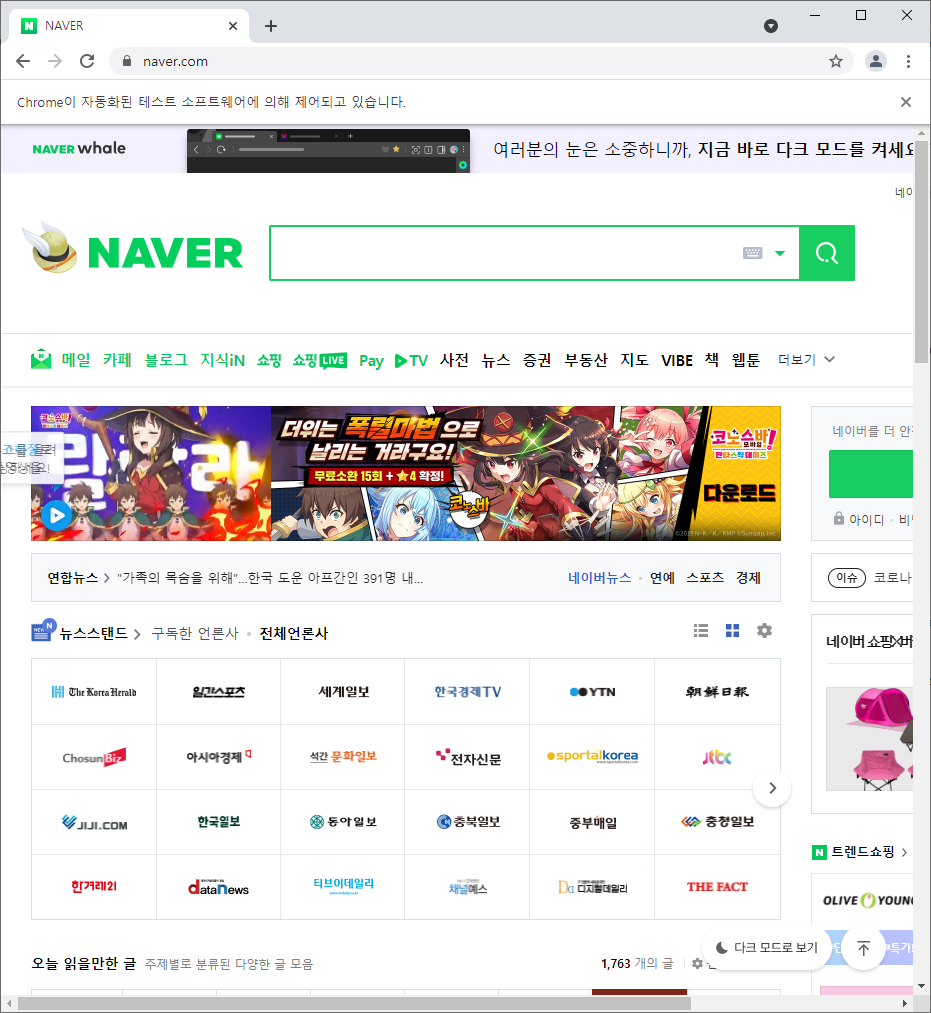The height and width of the screenshot is (1013, 931).
Task: Click 아이디 find ID link with lock
Action: (x=859, y=519)
